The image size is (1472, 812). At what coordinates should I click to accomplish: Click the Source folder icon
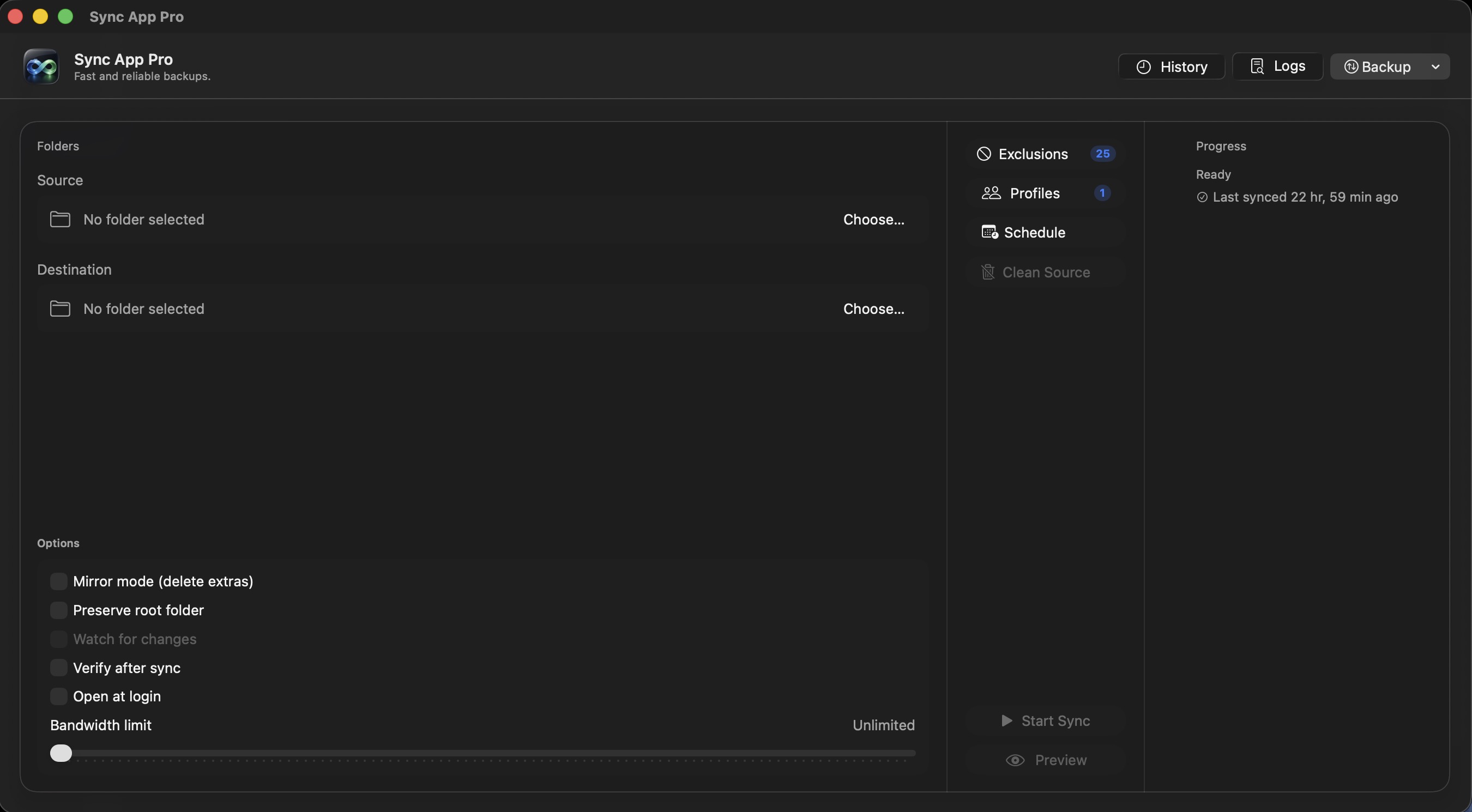coord(60,219)
